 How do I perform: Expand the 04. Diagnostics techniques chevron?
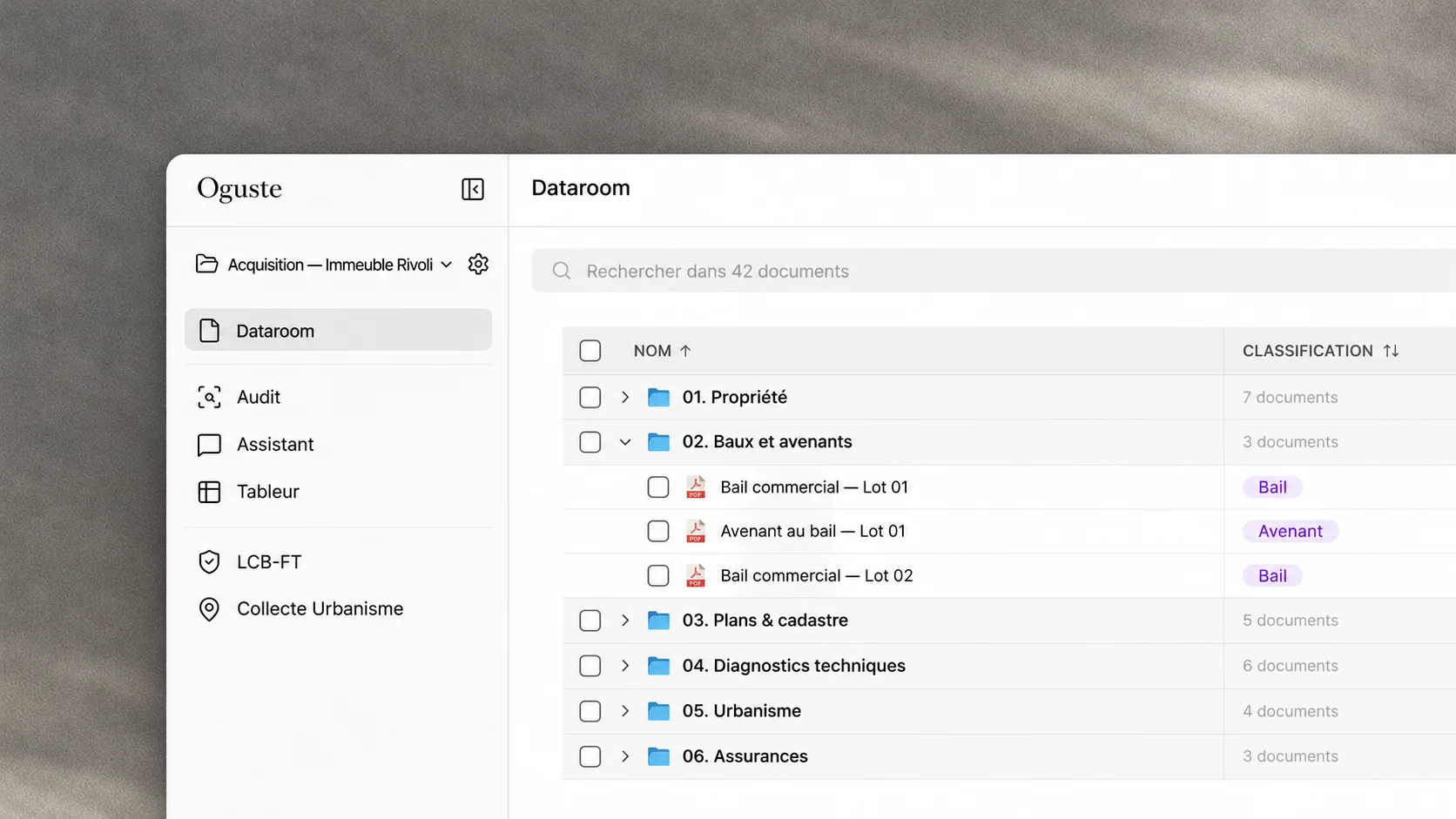click(625, 666)
